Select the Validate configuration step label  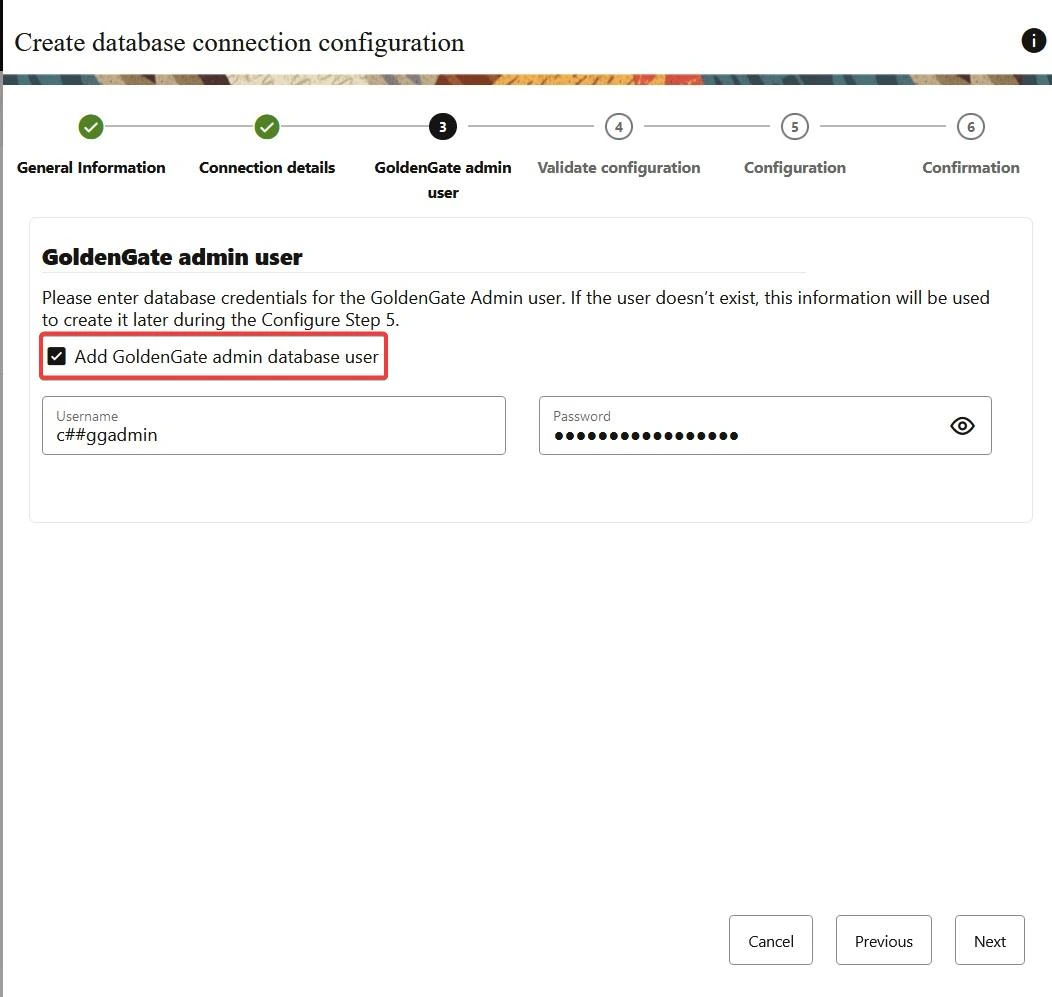618,168
